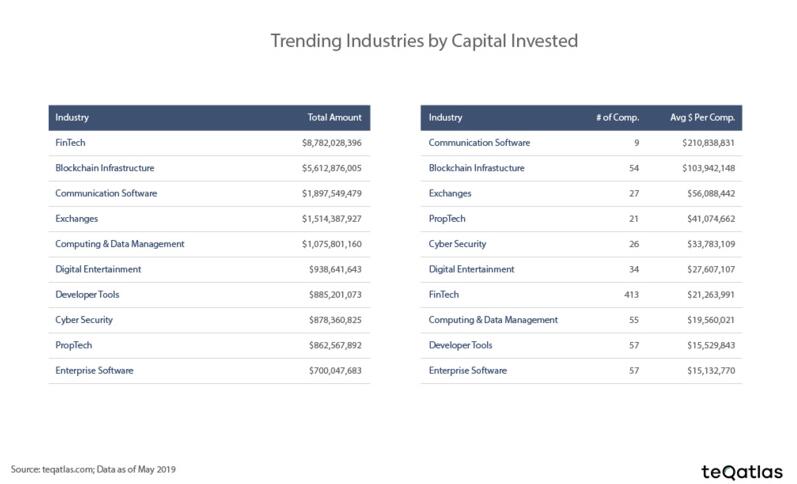Click the $210,838,831 average value

[x=708, y=143]
